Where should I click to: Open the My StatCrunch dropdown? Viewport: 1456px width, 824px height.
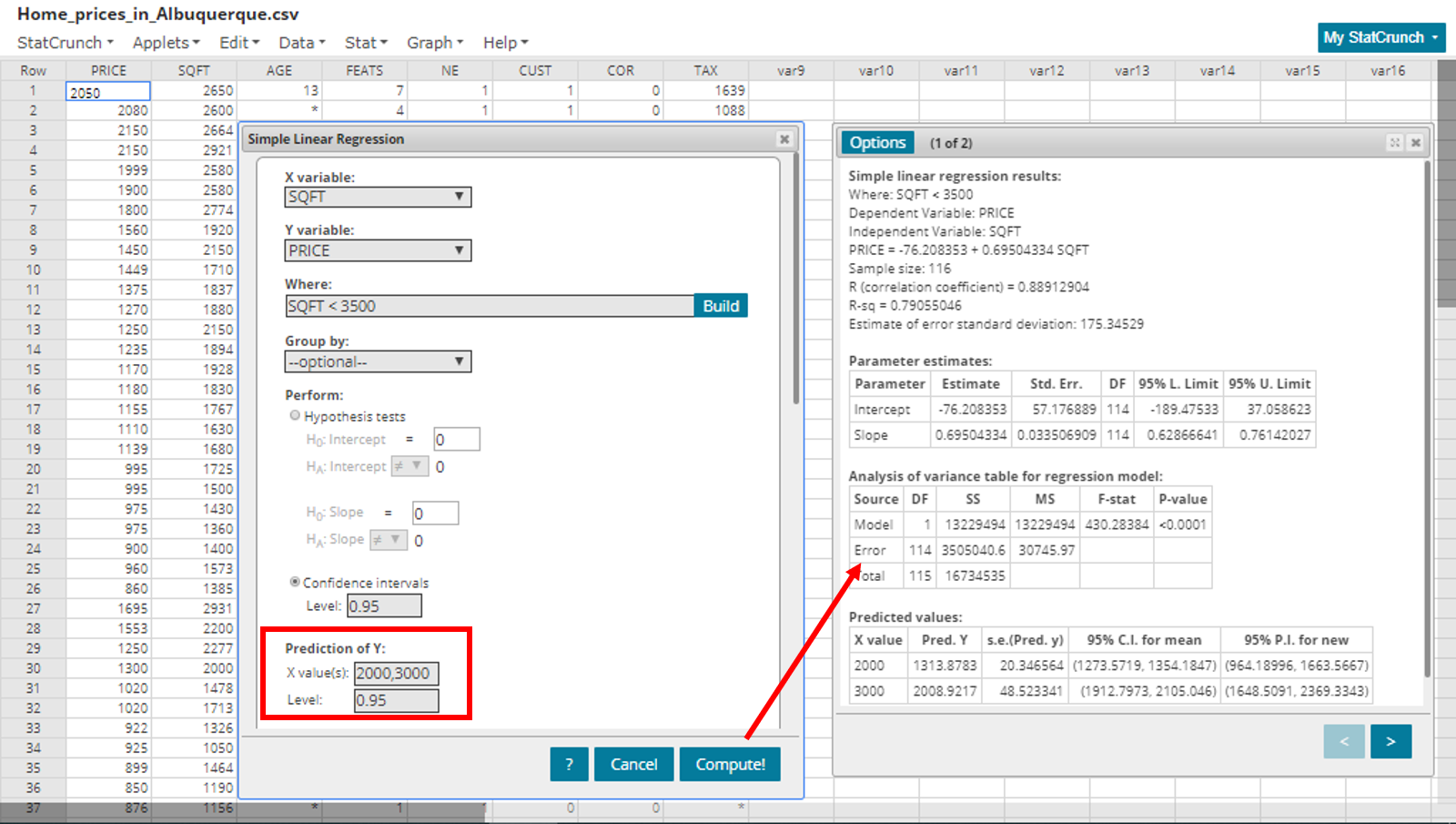click(1380, 37)
